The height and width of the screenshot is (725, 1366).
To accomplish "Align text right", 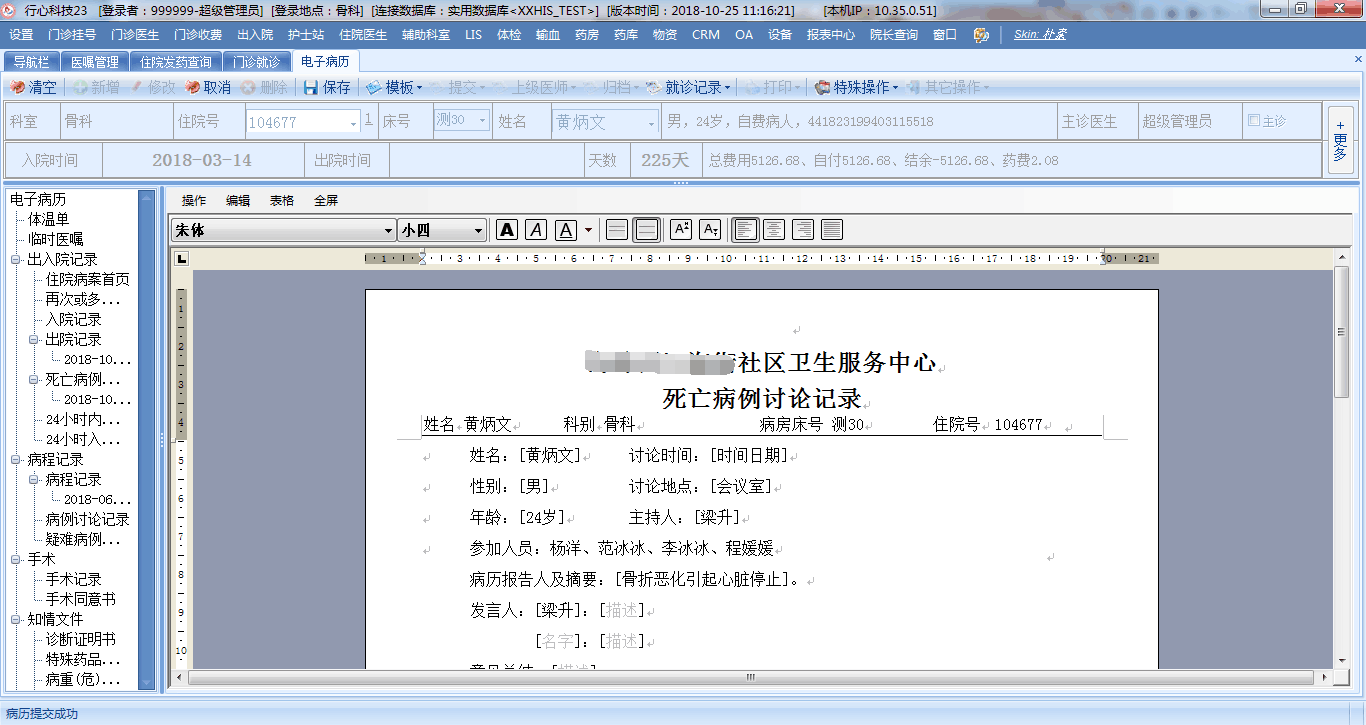I will pos(803,230).
